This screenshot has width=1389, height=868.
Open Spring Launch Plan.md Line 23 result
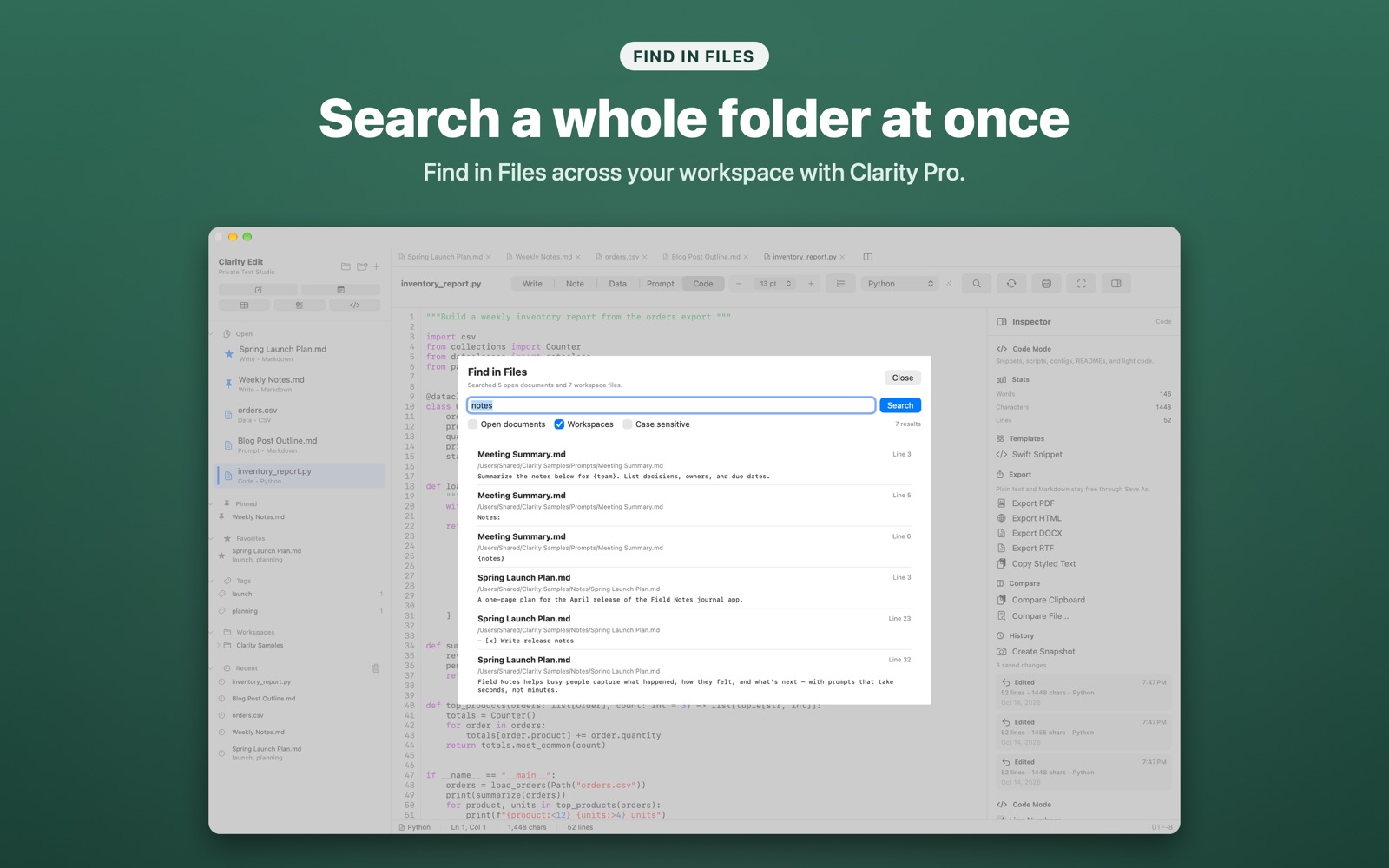pos(694,629)
